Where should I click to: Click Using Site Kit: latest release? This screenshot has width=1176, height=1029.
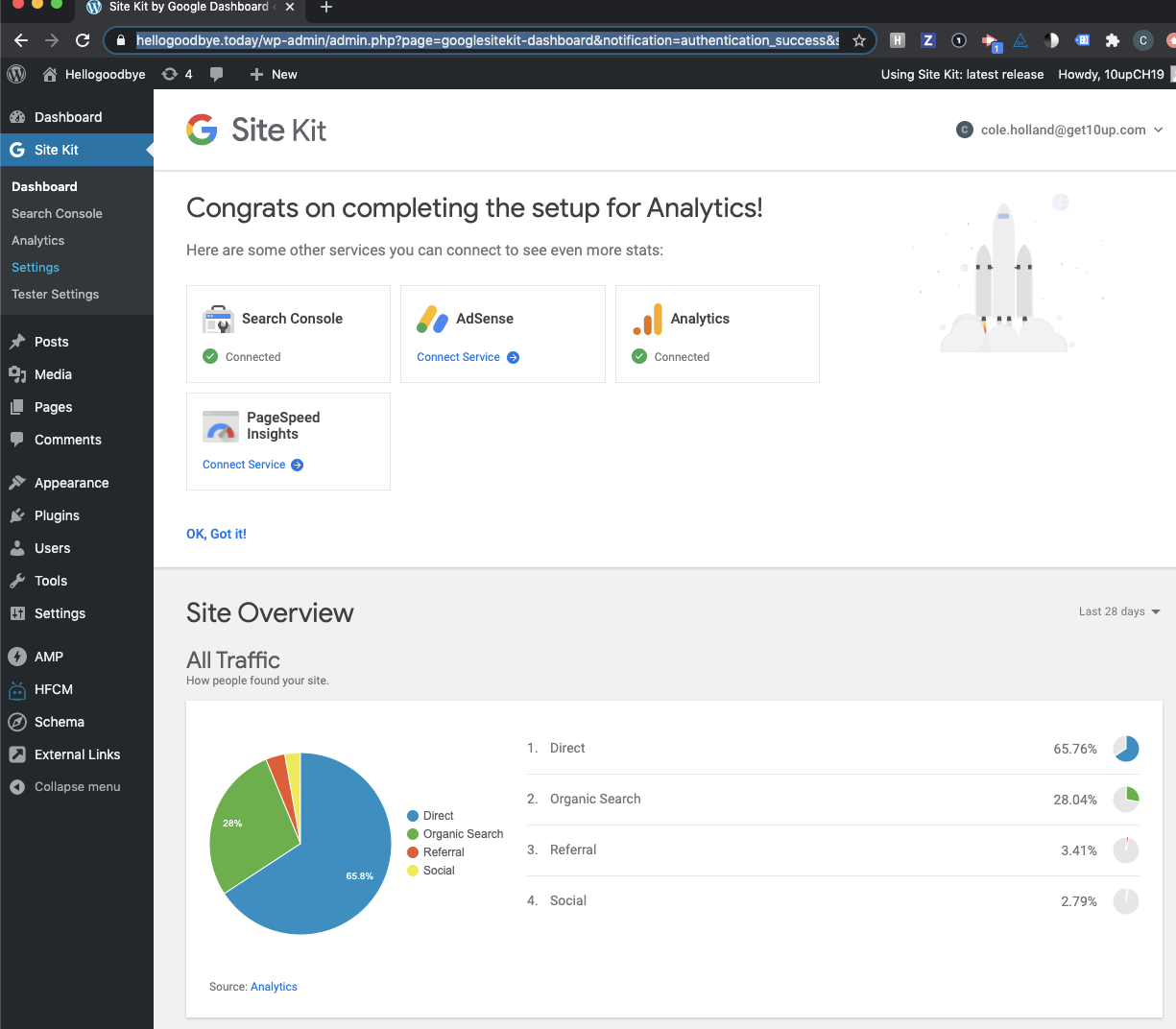point(962,74)
